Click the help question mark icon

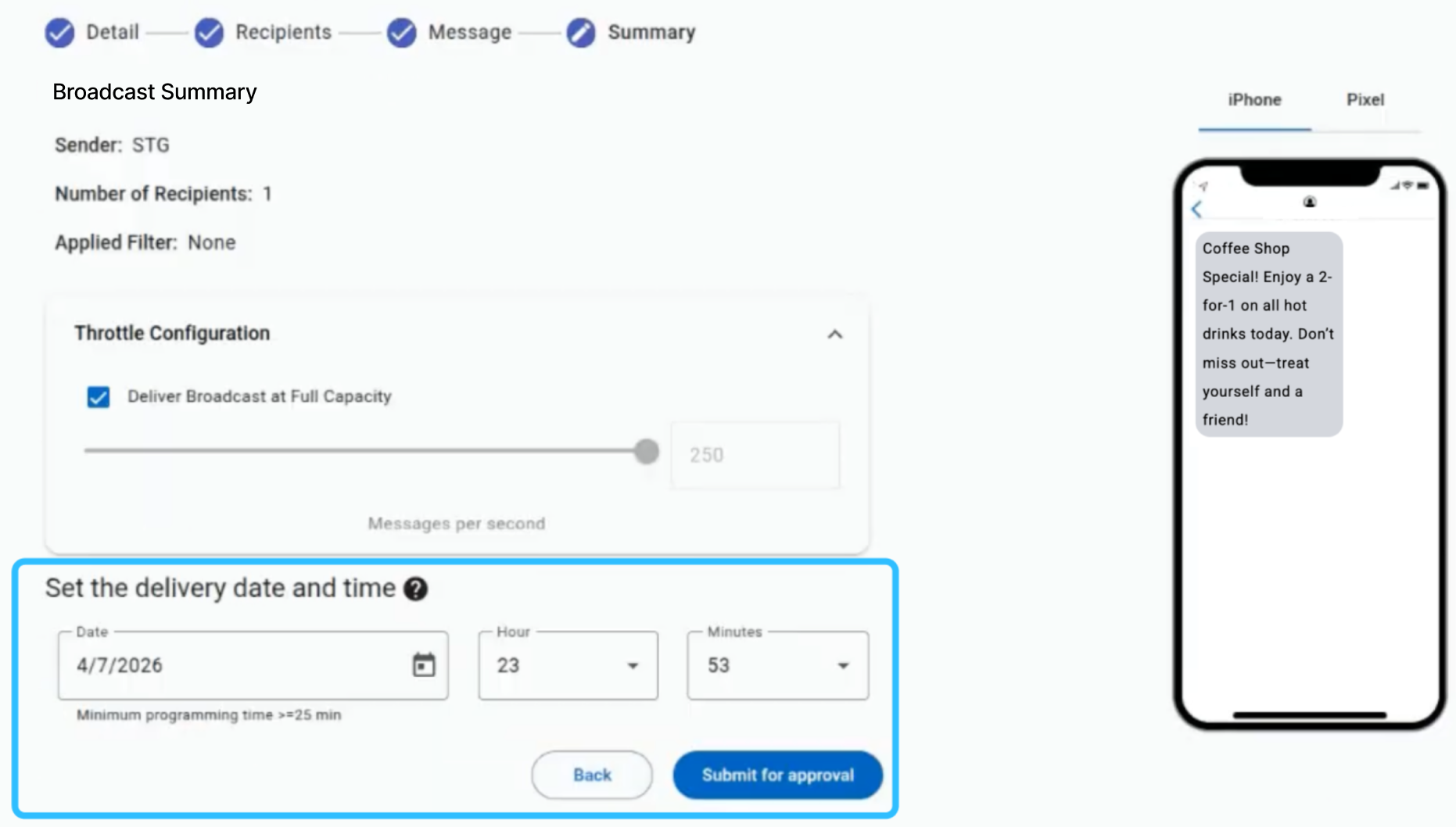click(416, 589)
